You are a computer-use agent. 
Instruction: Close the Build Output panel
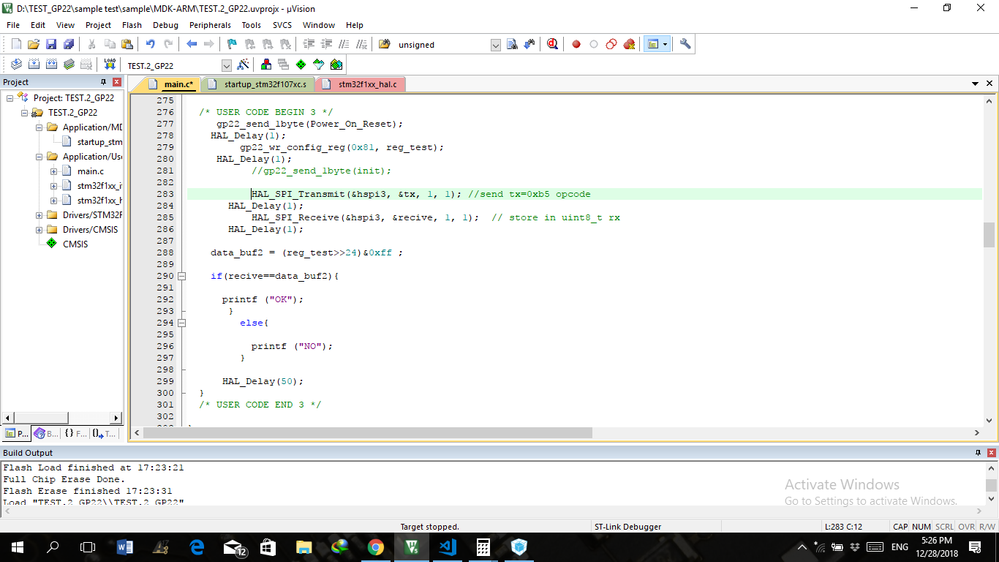point(991,452)
